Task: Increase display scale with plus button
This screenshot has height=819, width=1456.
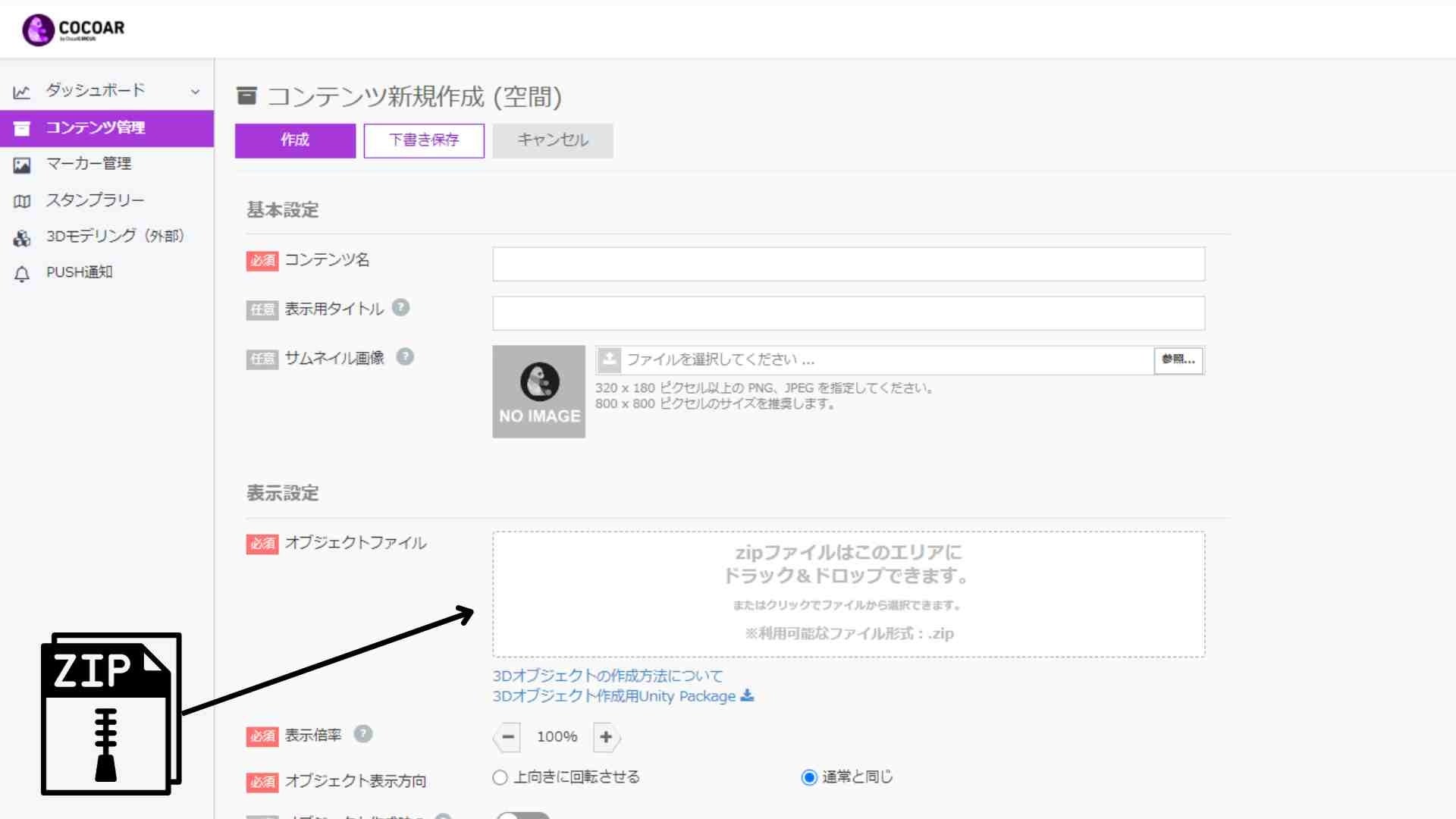Action: pos(605,736)
